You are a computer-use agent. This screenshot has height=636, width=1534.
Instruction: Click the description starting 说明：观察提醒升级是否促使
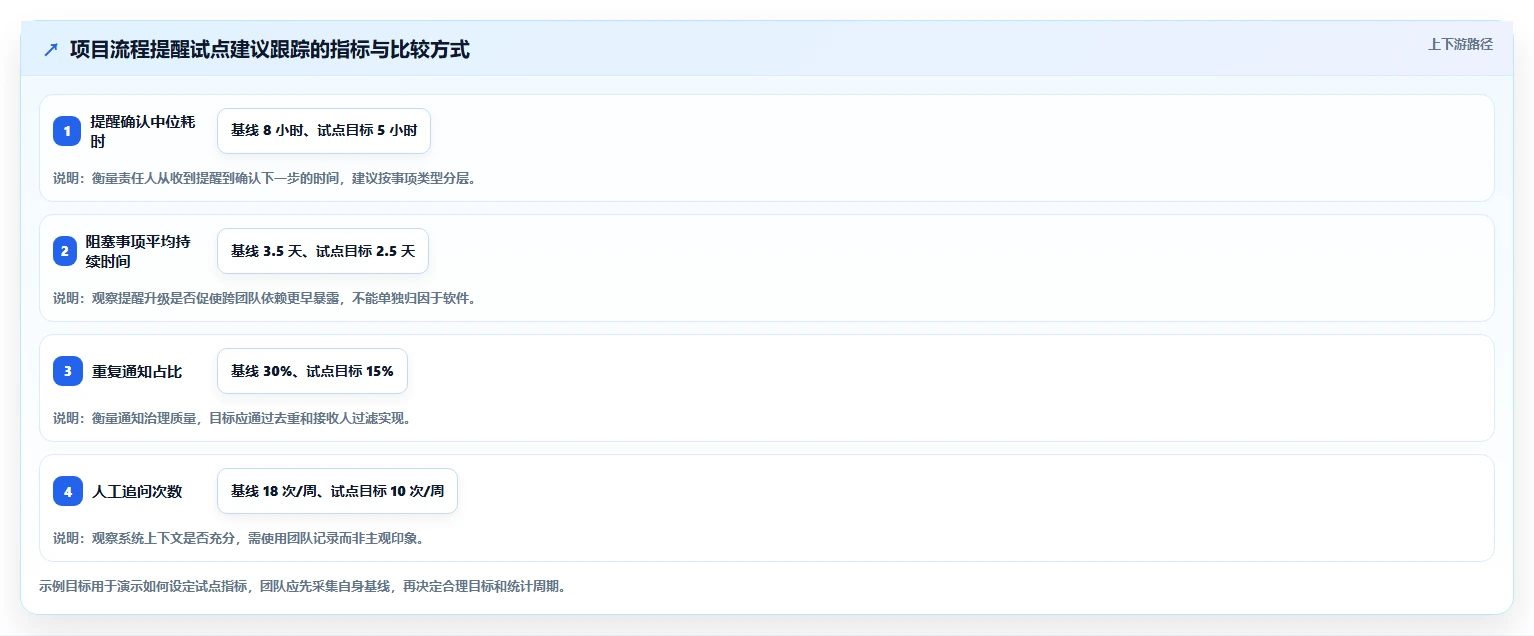(264, 298)
